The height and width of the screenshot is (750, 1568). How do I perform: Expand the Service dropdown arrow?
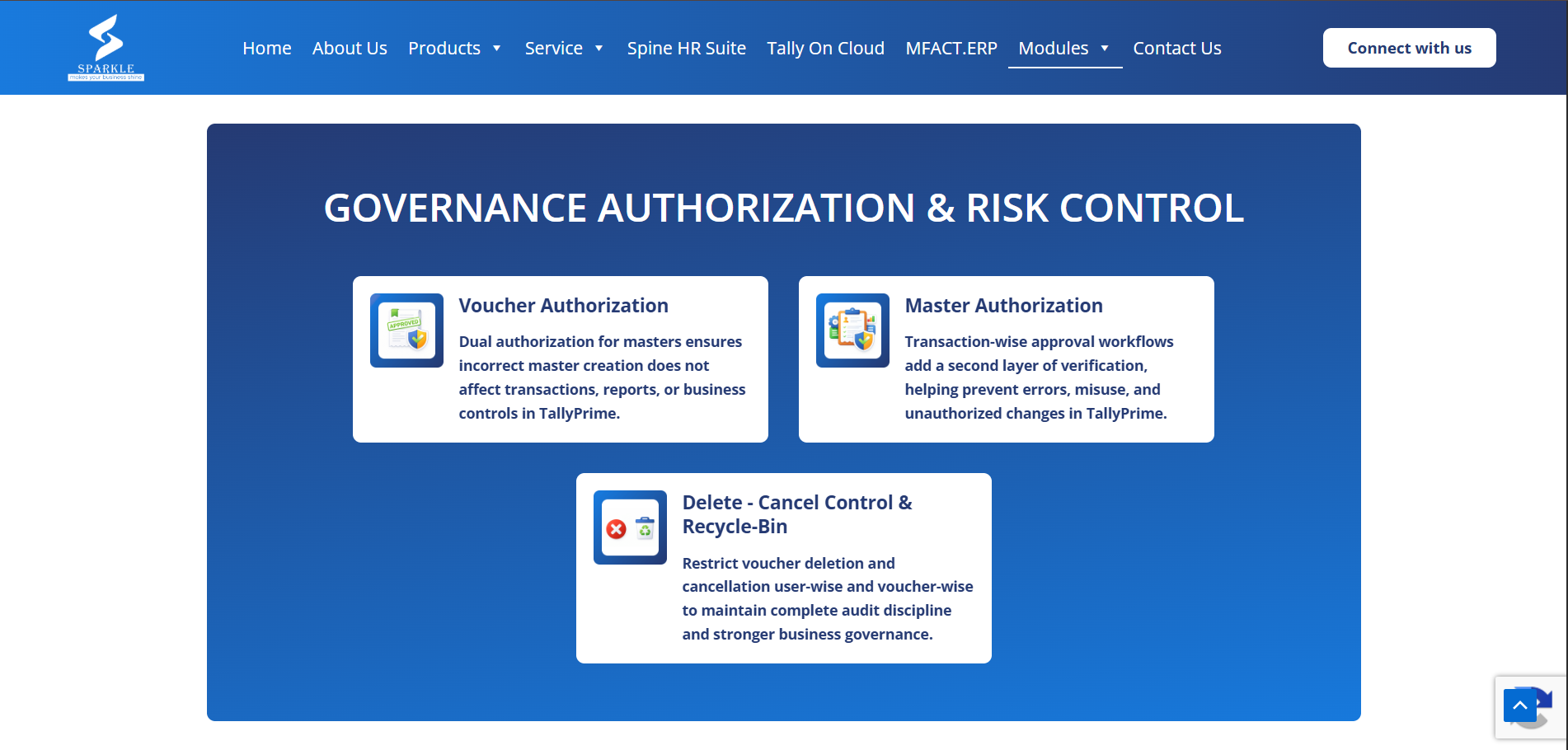[599, 49]
